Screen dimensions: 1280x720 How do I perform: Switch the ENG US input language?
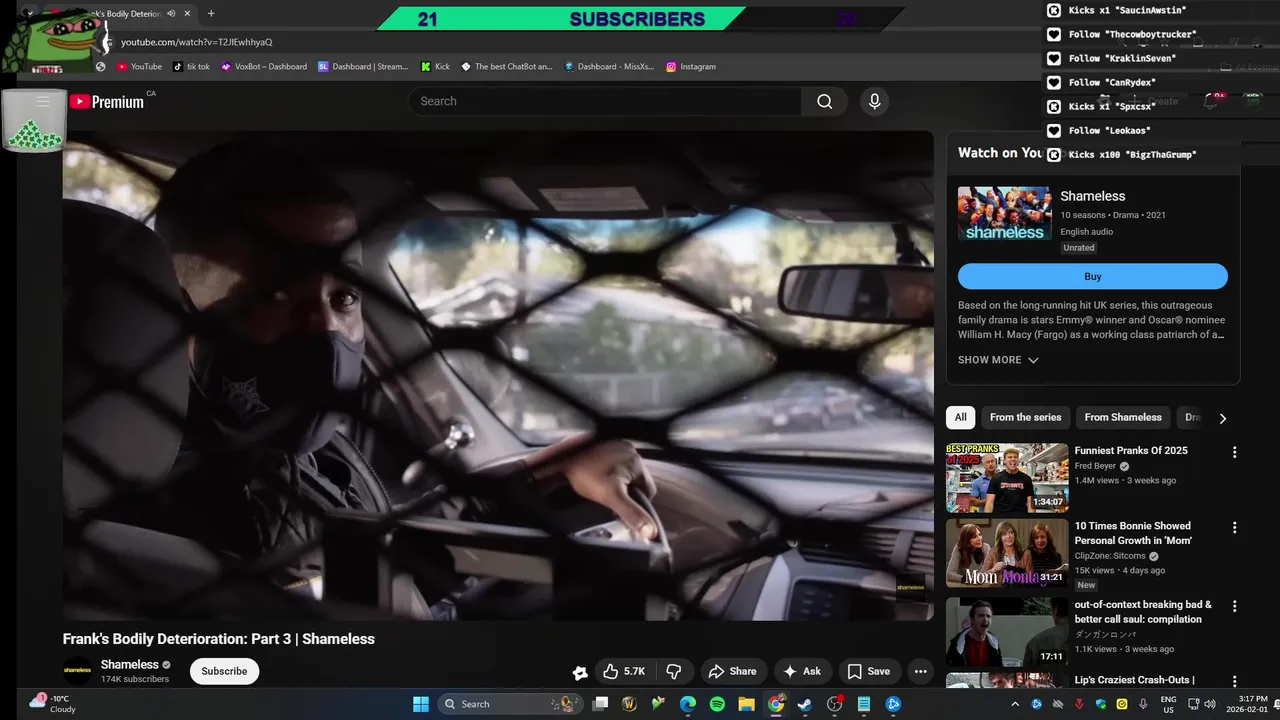click(1168, 704)
